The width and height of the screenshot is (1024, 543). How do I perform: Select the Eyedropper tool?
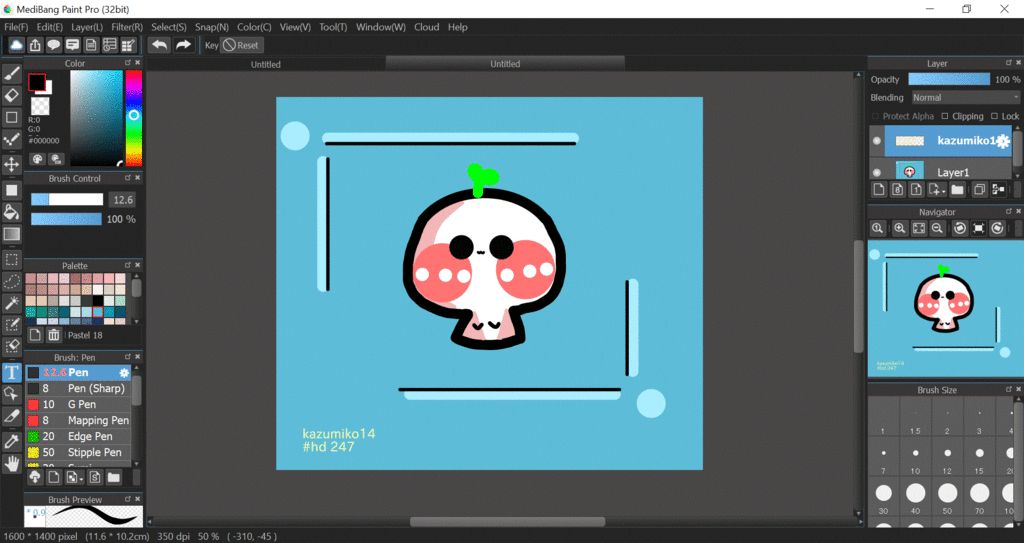11,442
